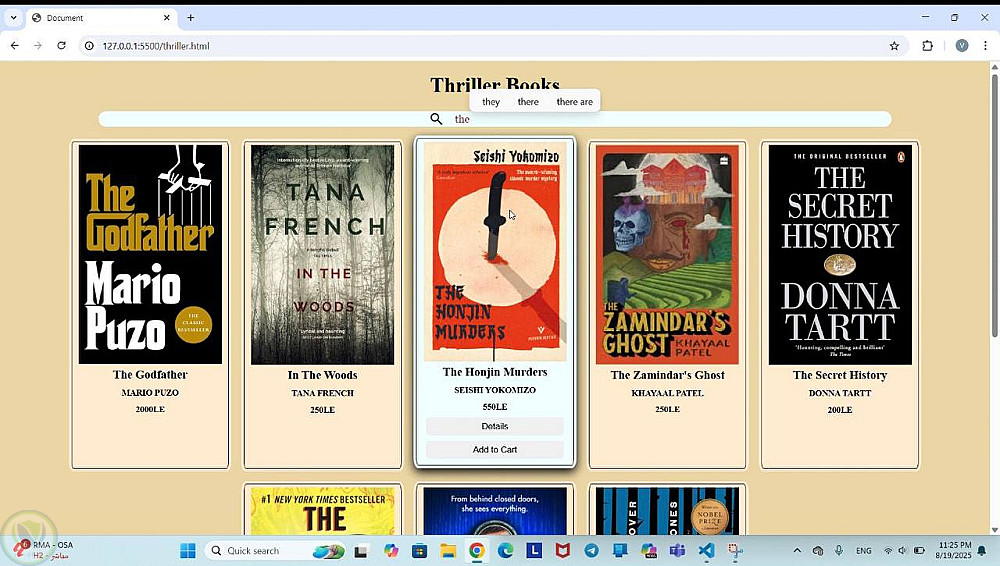1000x566 pixels.
Task: Open the Wi-Fi network icon in the tray
Action: click(x=888, y=551)
